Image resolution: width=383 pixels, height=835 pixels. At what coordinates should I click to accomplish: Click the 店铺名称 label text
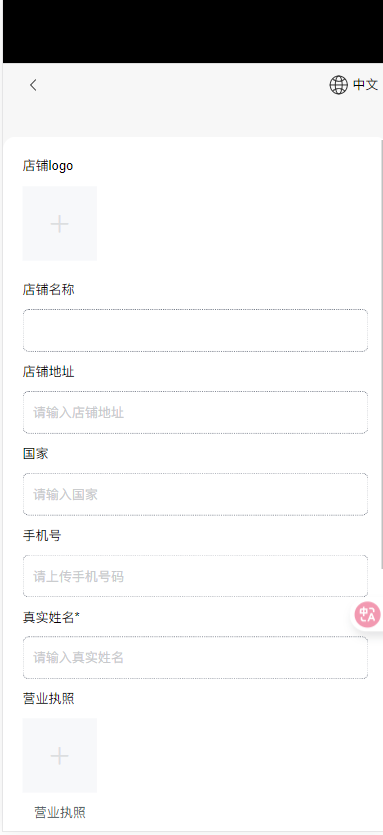click(48, 290)
